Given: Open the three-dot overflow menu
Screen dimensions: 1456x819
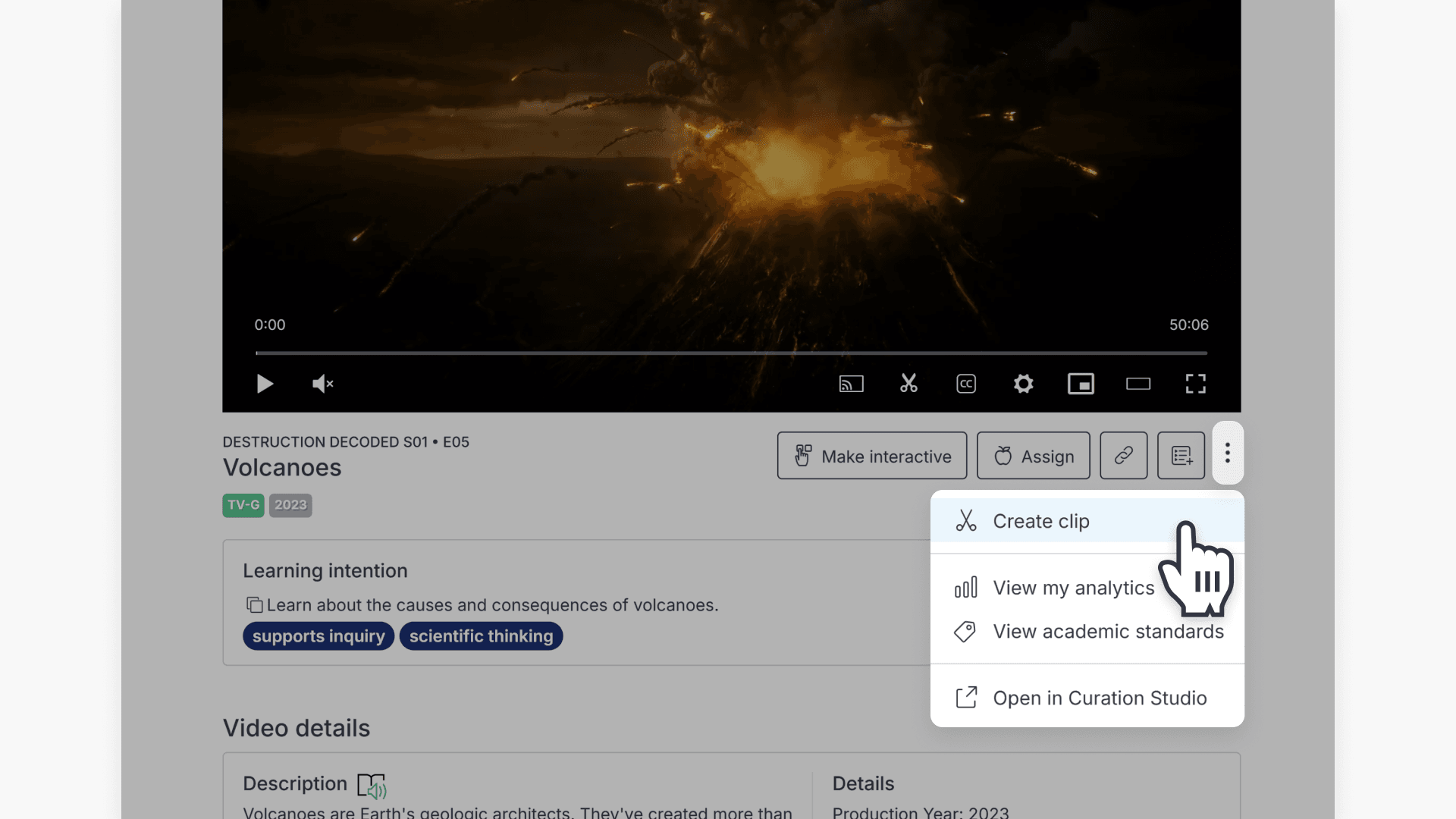Looking at the screenshot, I should [1228, 453].
